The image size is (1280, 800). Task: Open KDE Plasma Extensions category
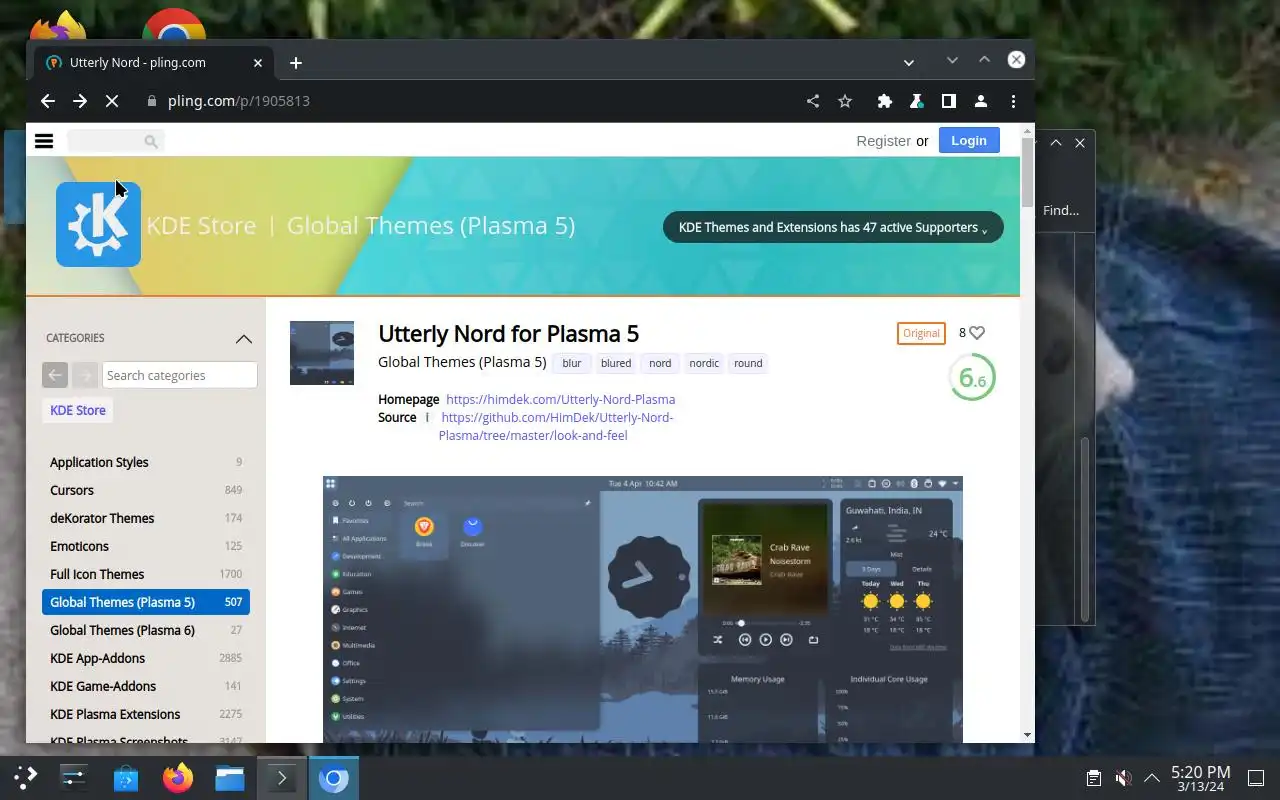[146, 714]
